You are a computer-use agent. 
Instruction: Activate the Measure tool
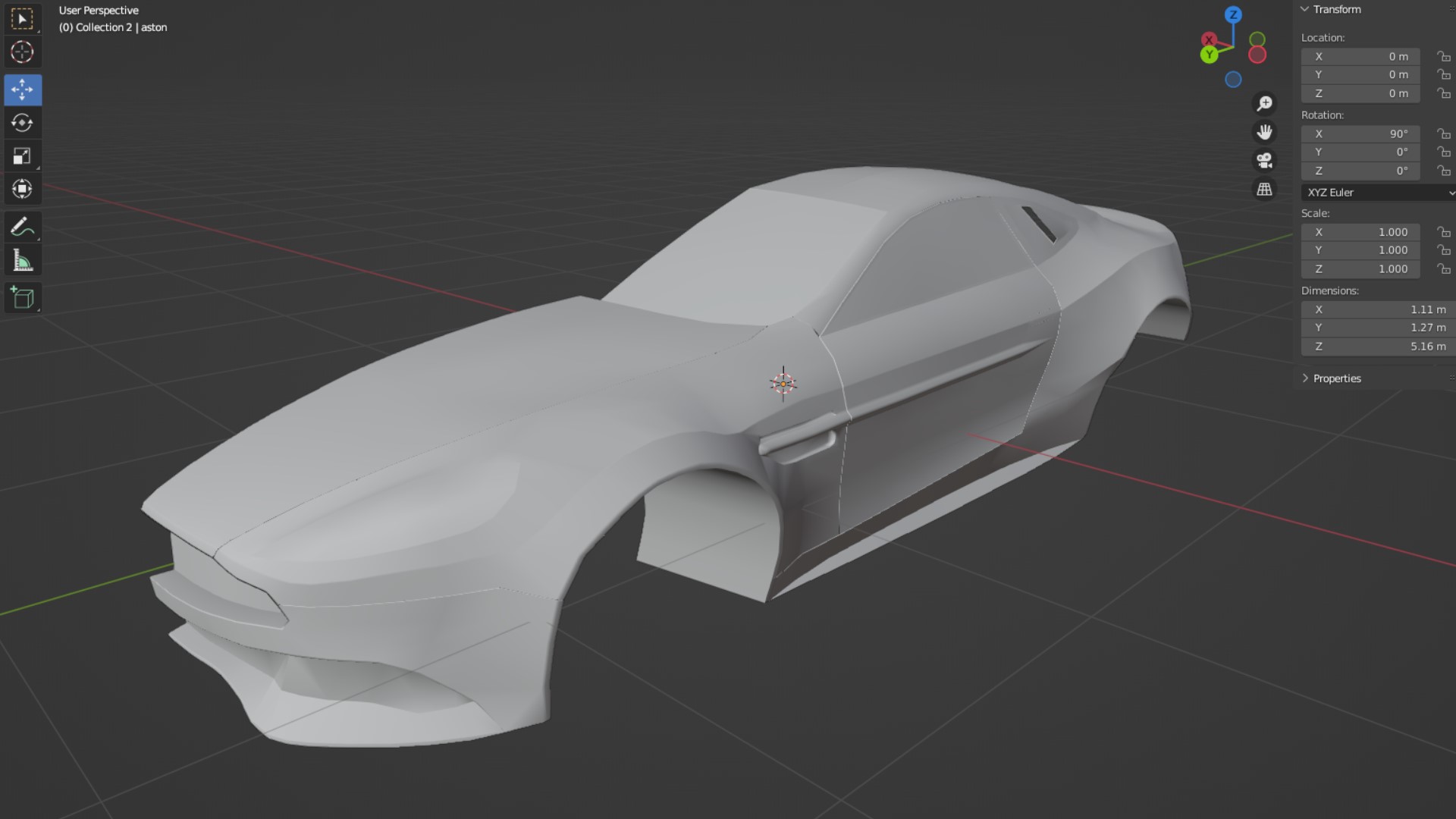click(22, 261)
